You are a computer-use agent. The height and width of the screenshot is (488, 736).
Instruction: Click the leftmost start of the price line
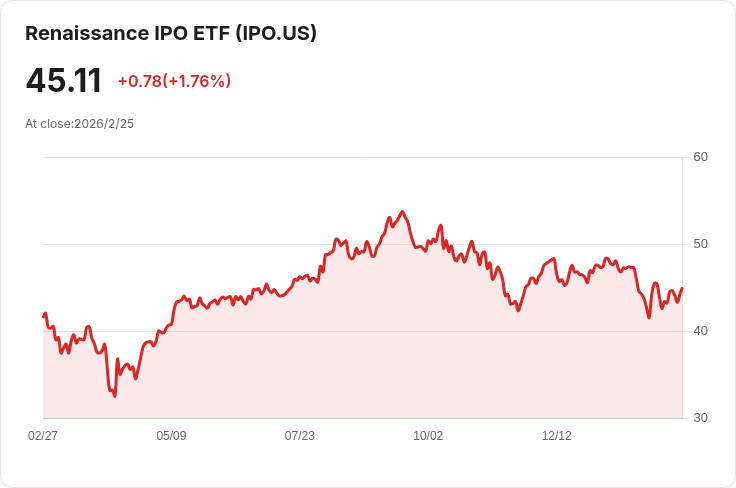pyautogui.click(x=44, y=316)
